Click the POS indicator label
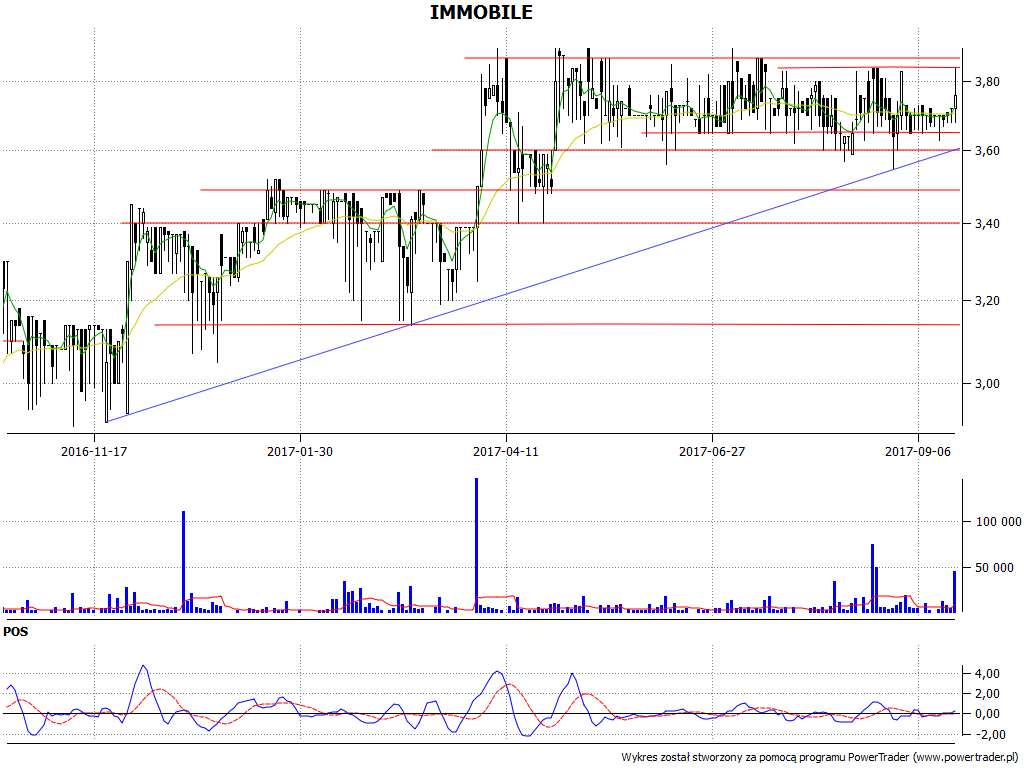Screen dimensions: 1024x768 16,632
